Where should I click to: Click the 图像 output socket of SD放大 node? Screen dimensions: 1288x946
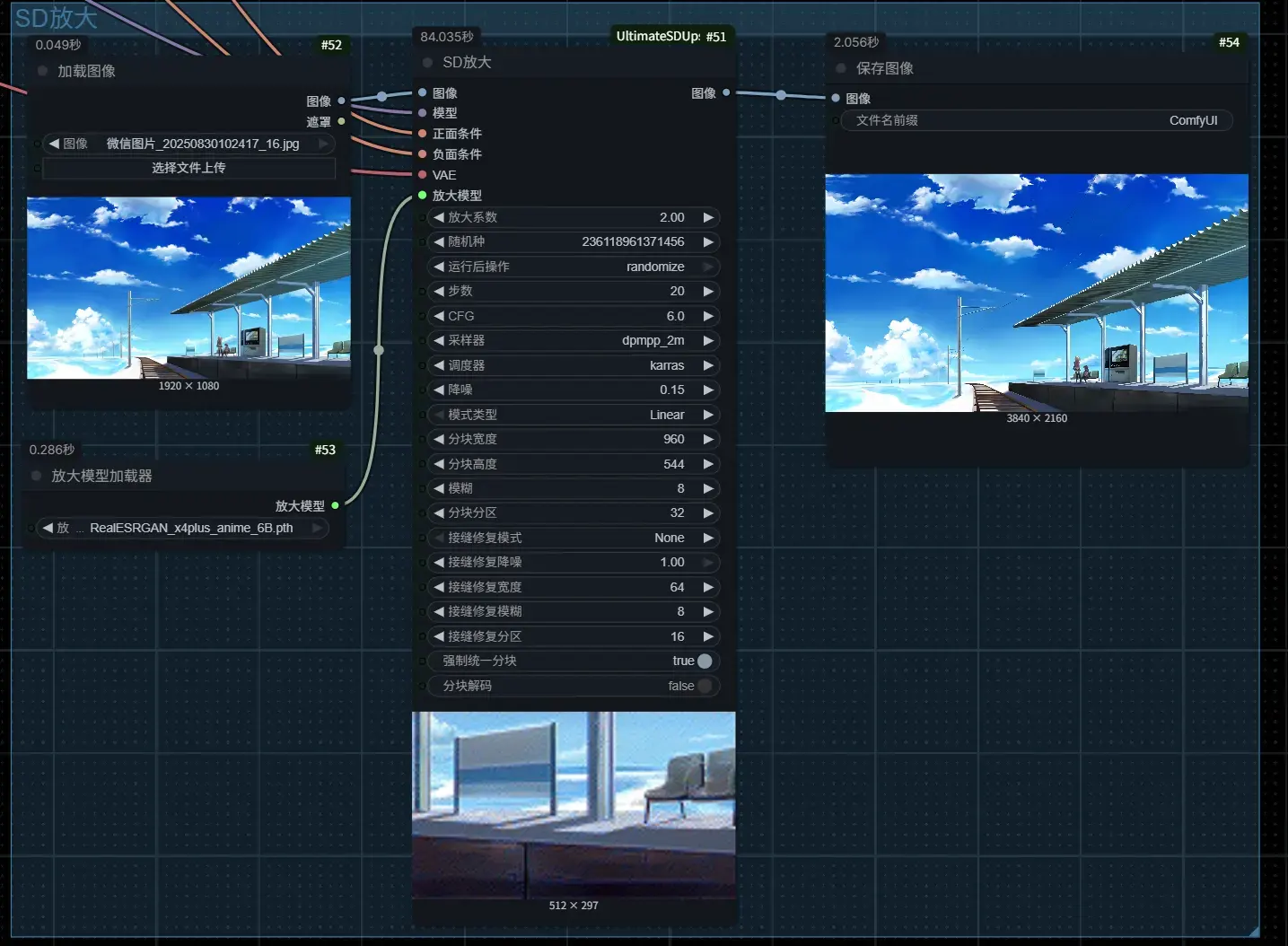point(726,92)
